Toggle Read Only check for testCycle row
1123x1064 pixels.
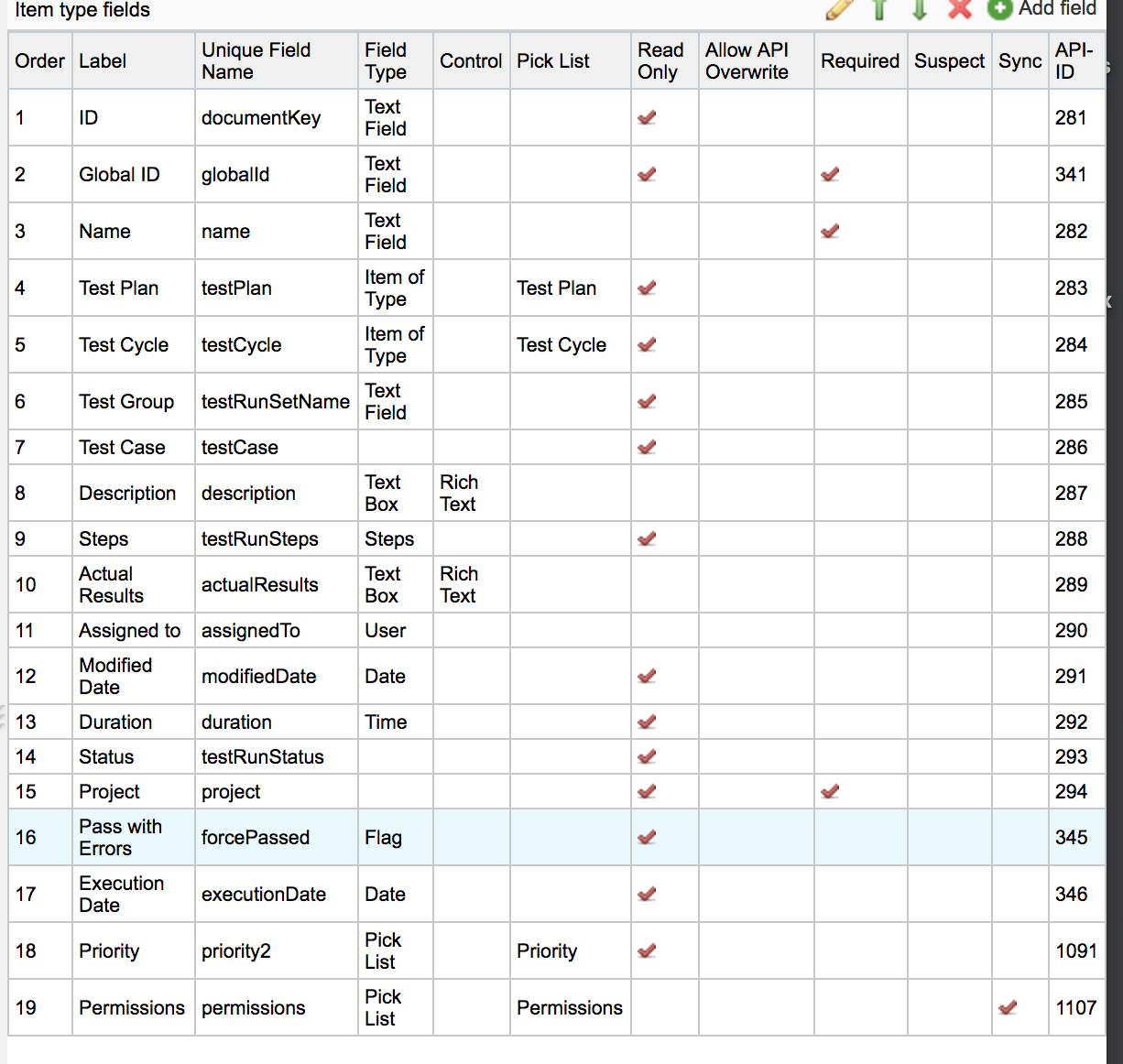pos(647,344)
